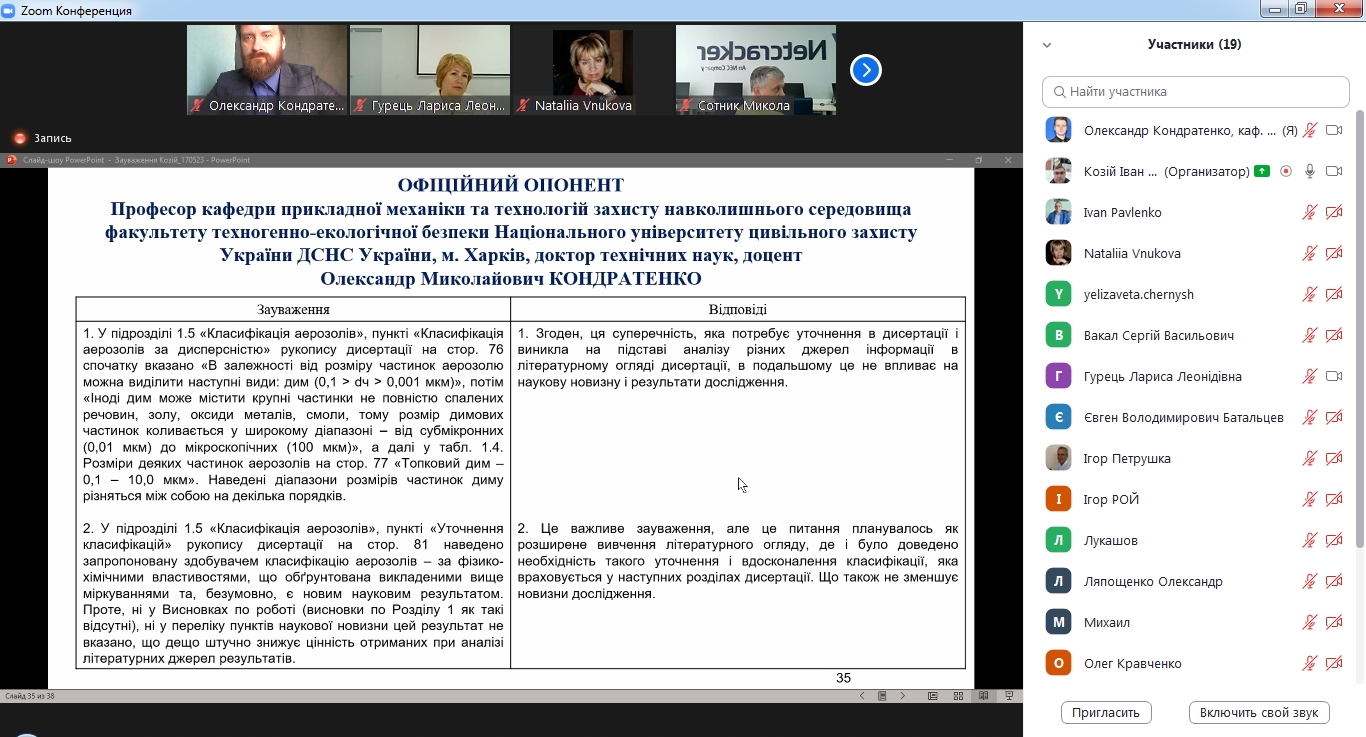Click Ivan Pavlenko's disabled camera icon
This screenshot has height=737, width=1366.
1333,212
